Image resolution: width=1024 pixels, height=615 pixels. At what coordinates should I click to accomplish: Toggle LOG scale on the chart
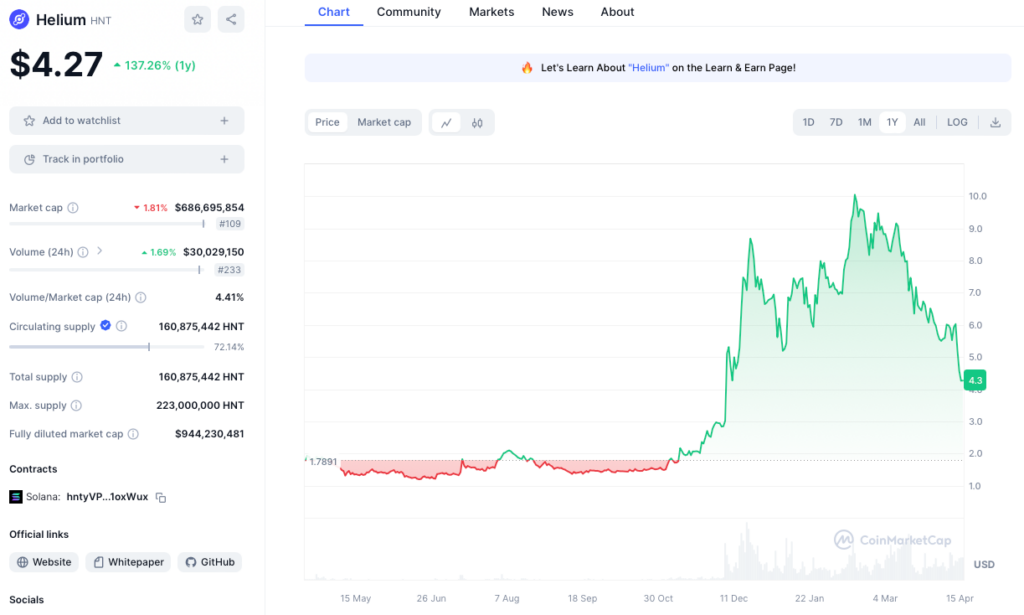click(956, 121)
